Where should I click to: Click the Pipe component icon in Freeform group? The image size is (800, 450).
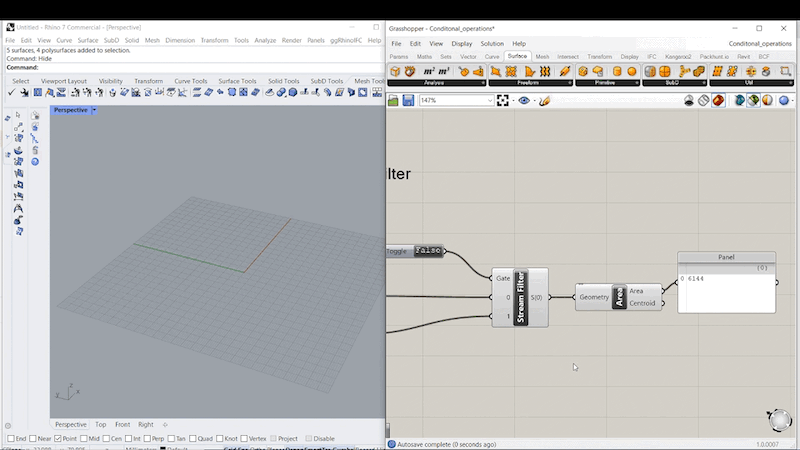pos(565,71)
